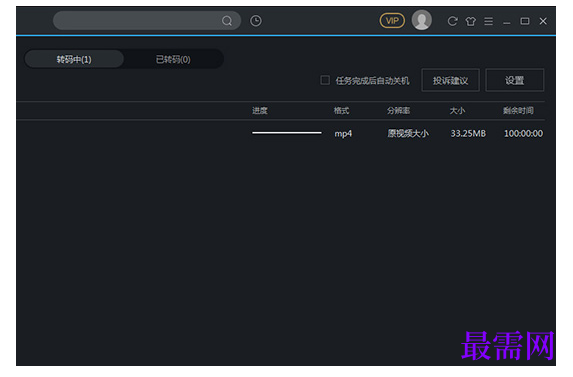Select the 33.25MB size cell

tap(468, 134)
